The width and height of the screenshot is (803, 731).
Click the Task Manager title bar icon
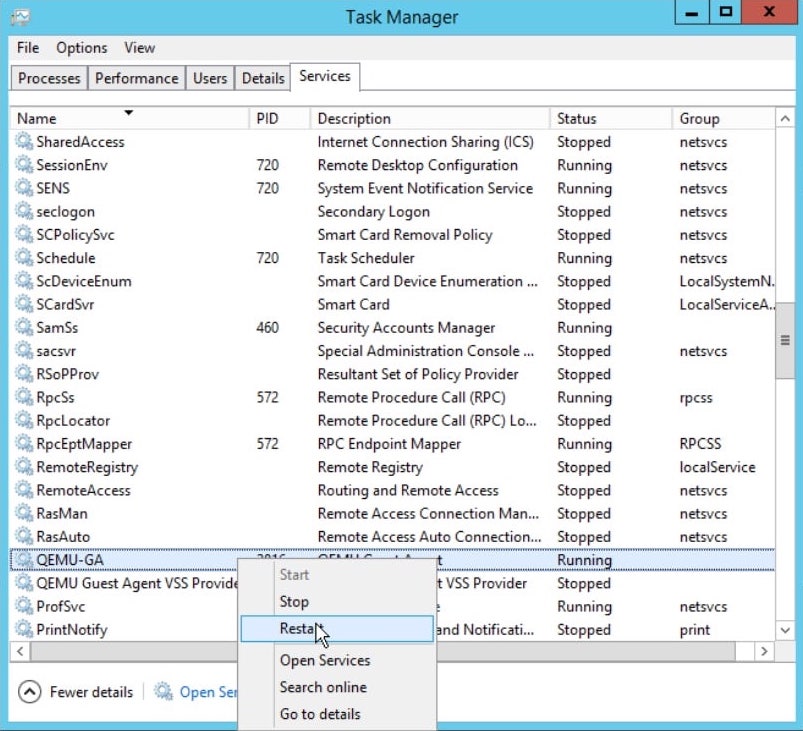pyautogui.click(x=20, y=17)
